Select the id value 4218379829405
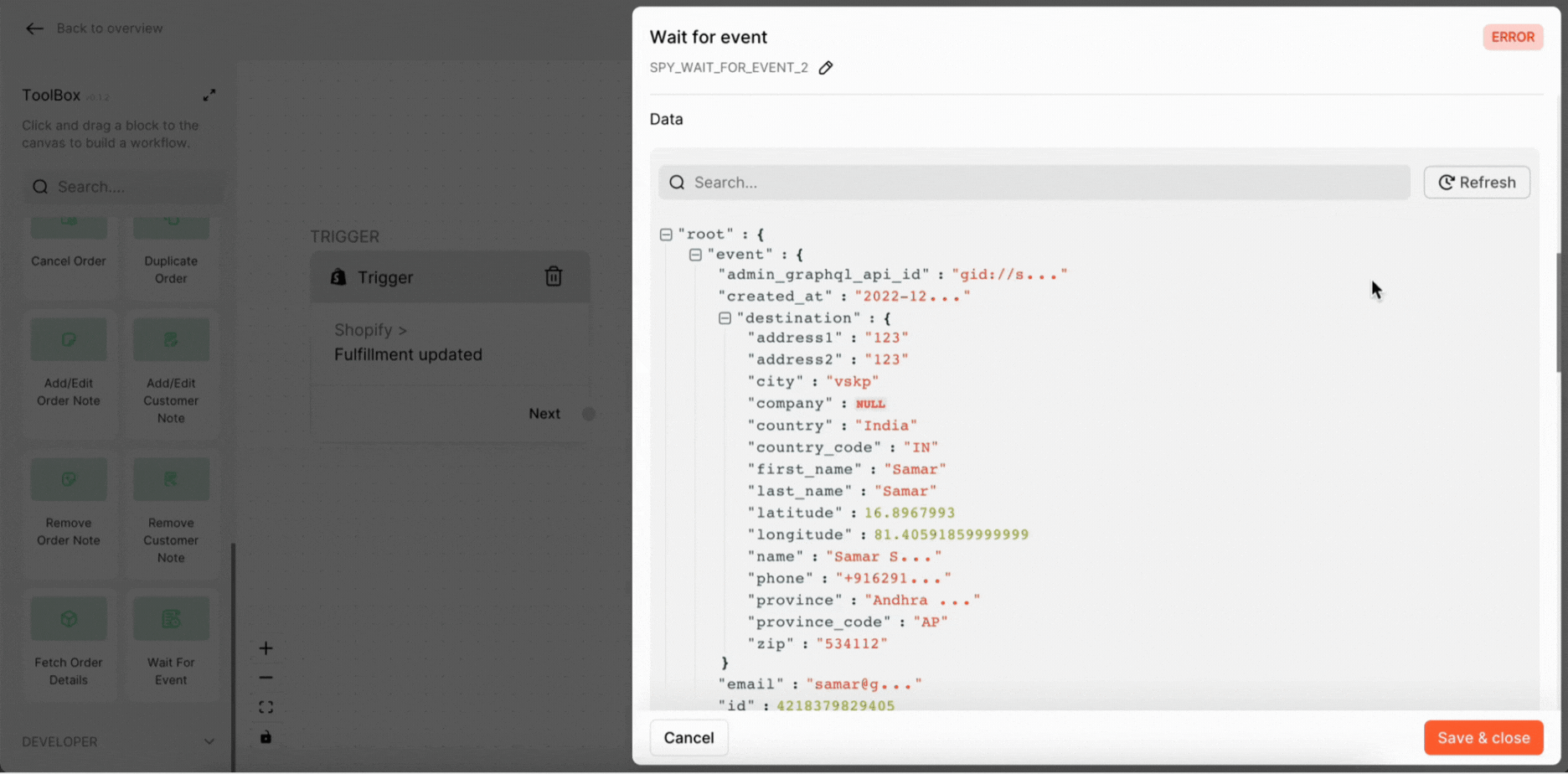This screenshot has width=1568, height=774. point(835,705)
